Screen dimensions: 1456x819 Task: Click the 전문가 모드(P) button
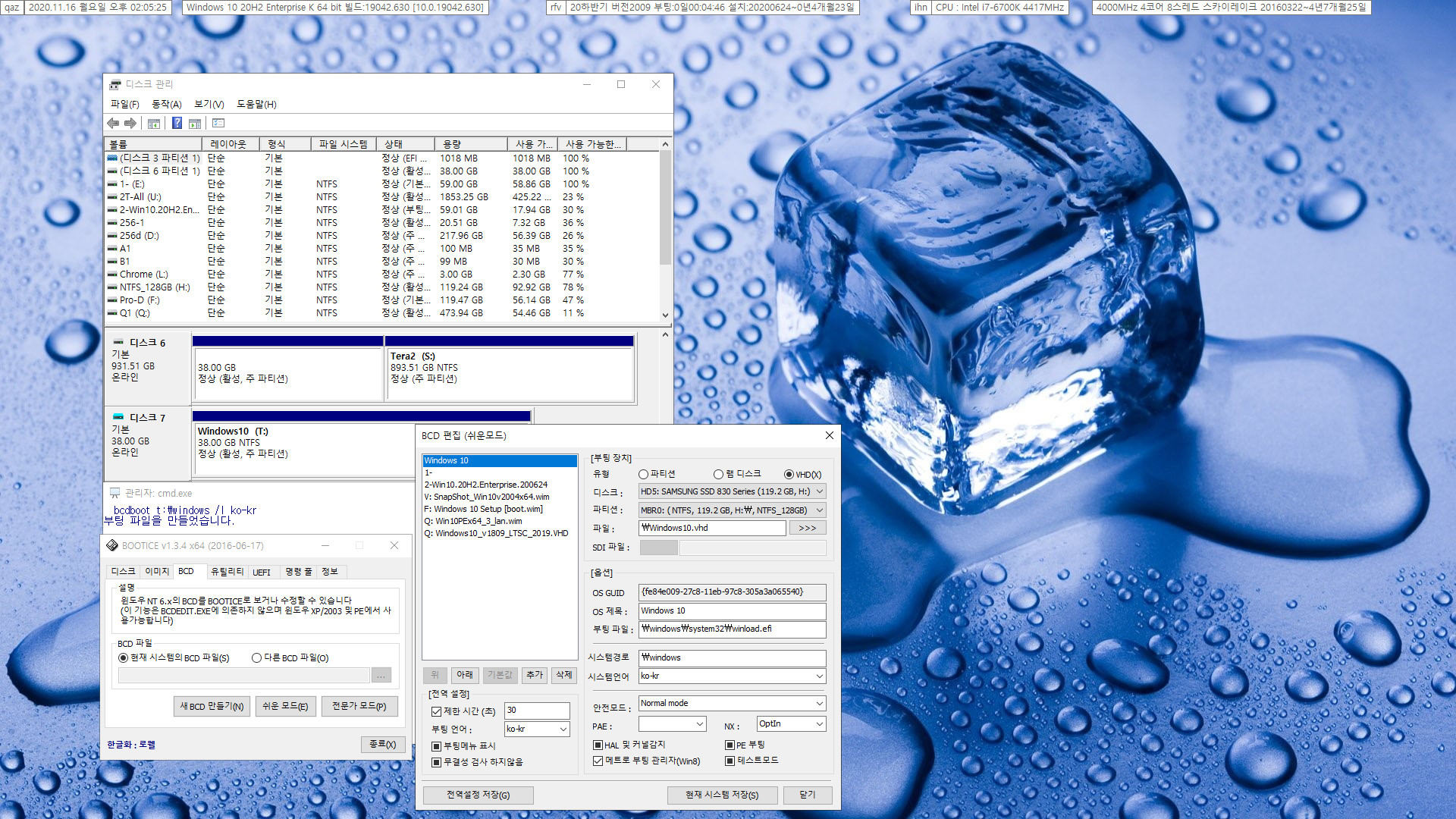point(359,706)
